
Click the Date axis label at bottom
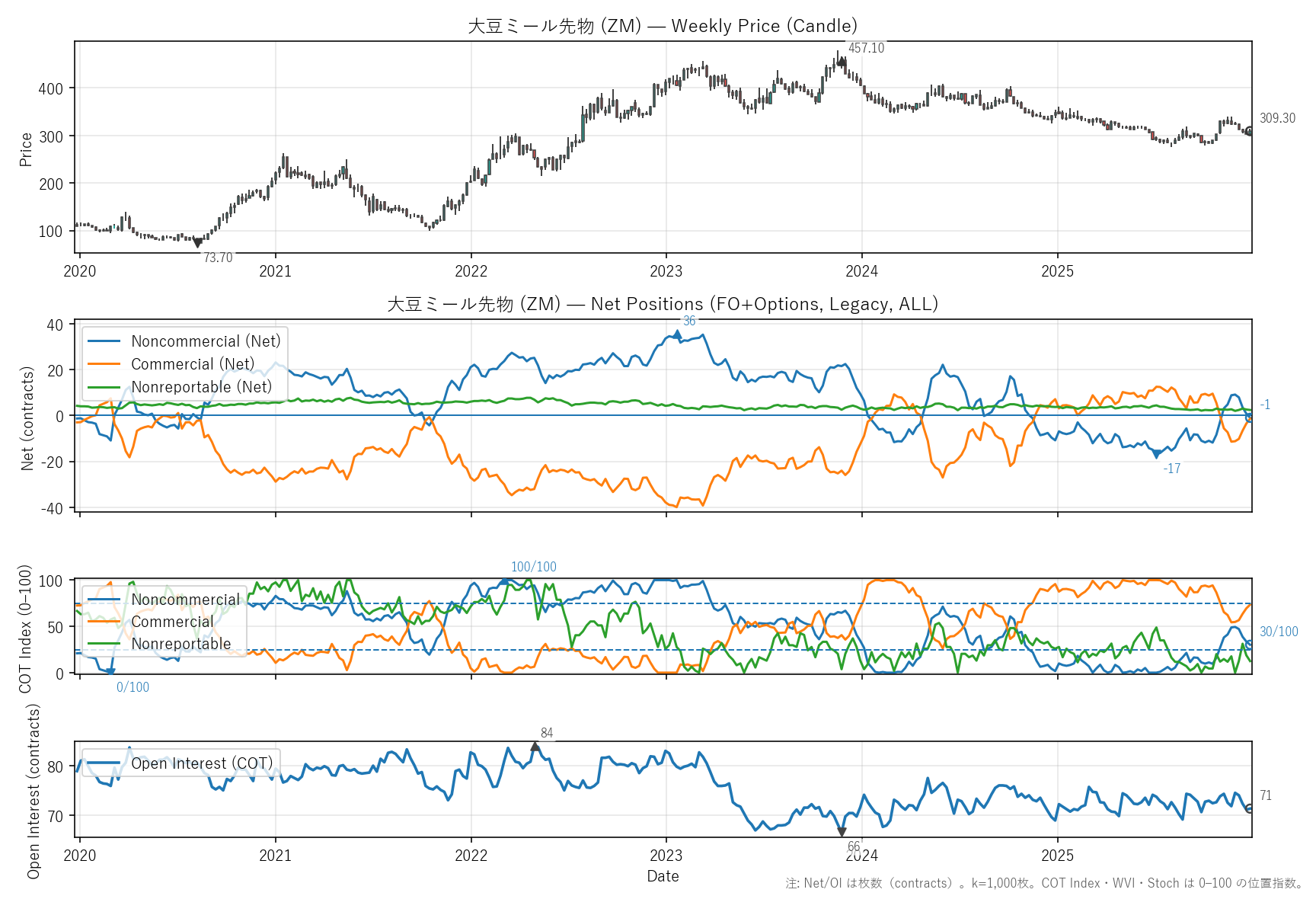click(x=663, y=876)
